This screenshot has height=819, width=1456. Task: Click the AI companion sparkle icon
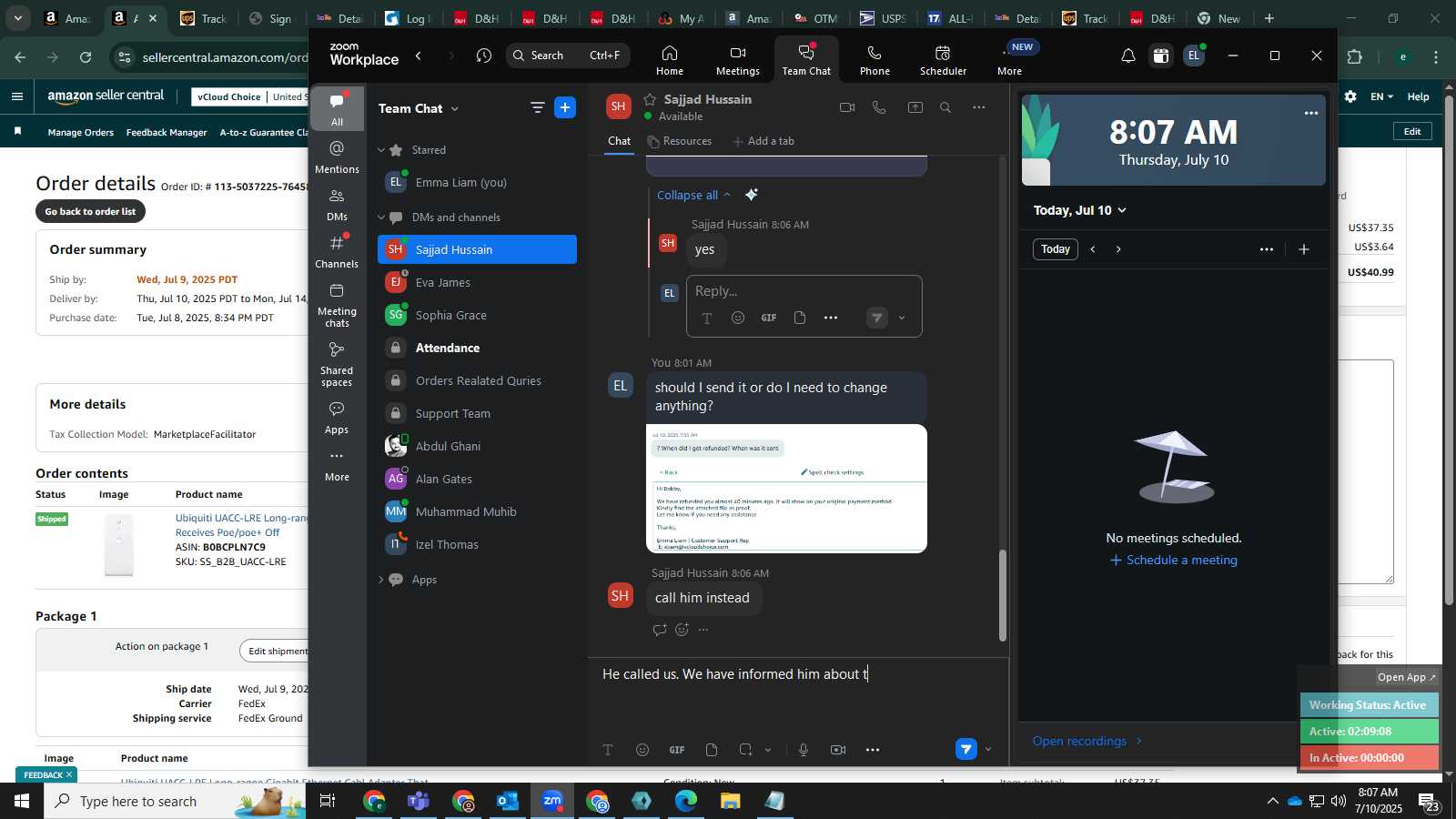click(751, 195)
